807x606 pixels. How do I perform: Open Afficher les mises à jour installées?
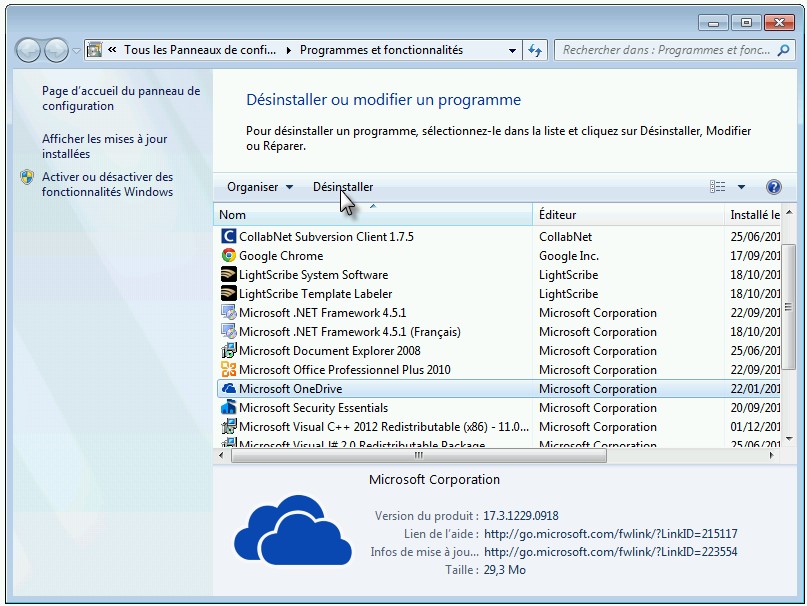[x=104, y=146]
